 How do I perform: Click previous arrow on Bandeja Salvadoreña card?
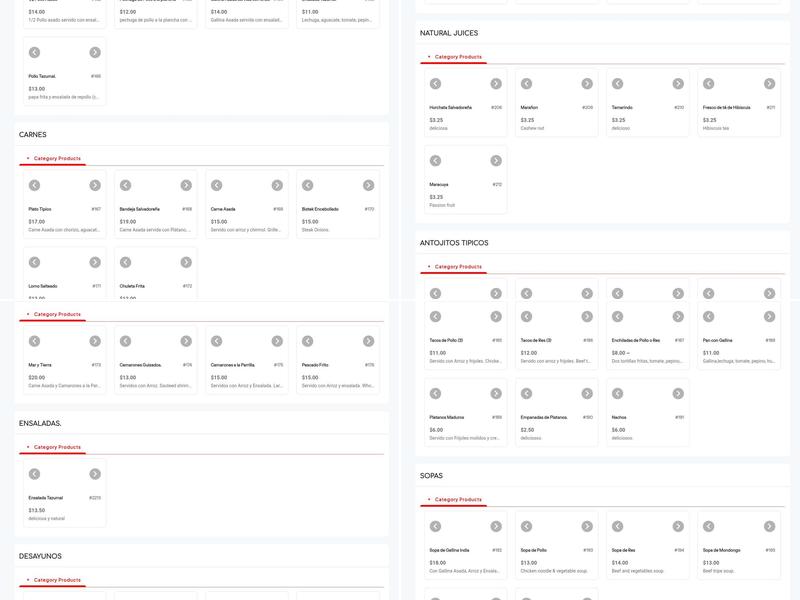[x=125, y=185]
